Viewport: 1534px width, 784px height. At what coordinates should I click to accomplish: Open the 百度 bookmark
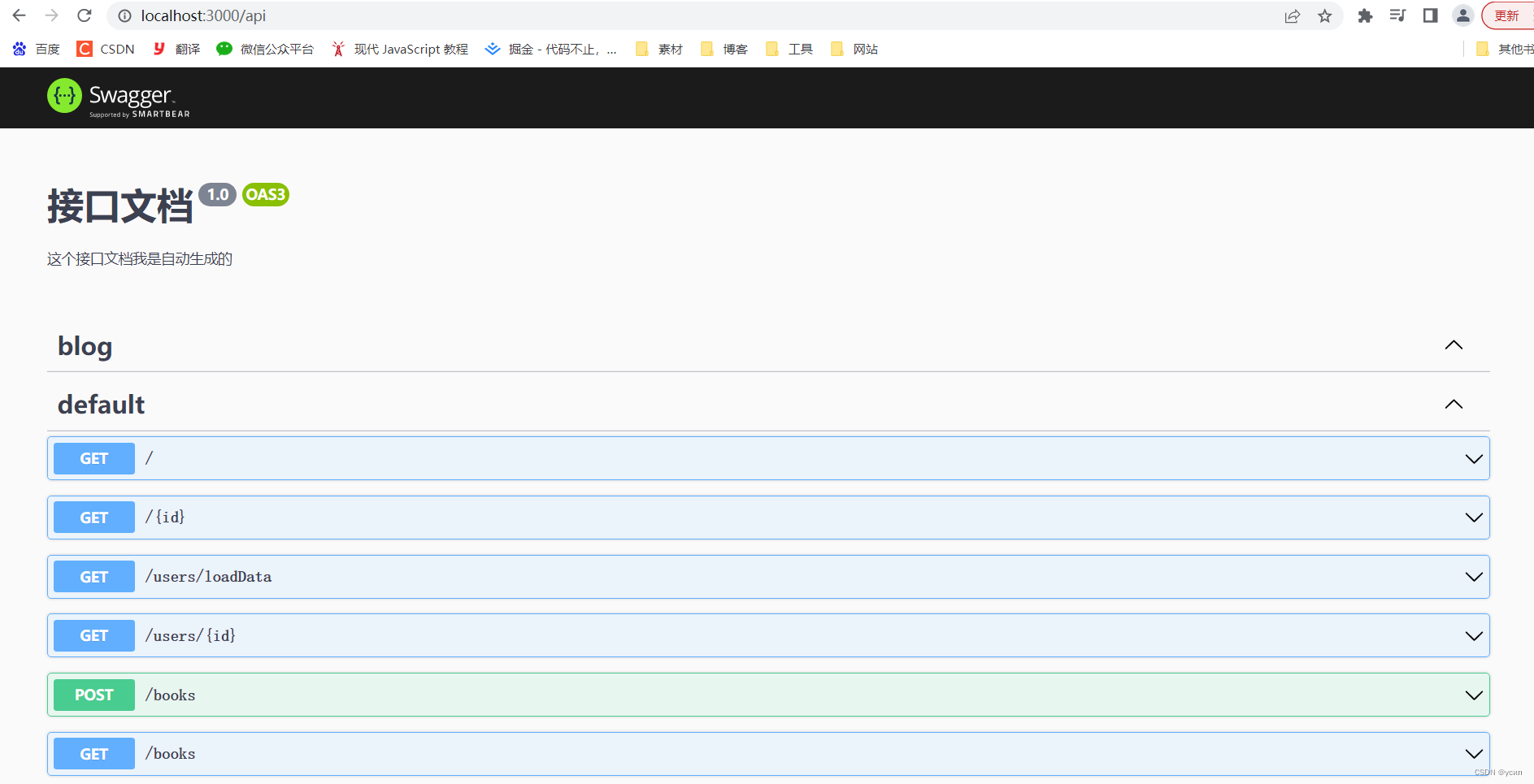tap(37, 50)
